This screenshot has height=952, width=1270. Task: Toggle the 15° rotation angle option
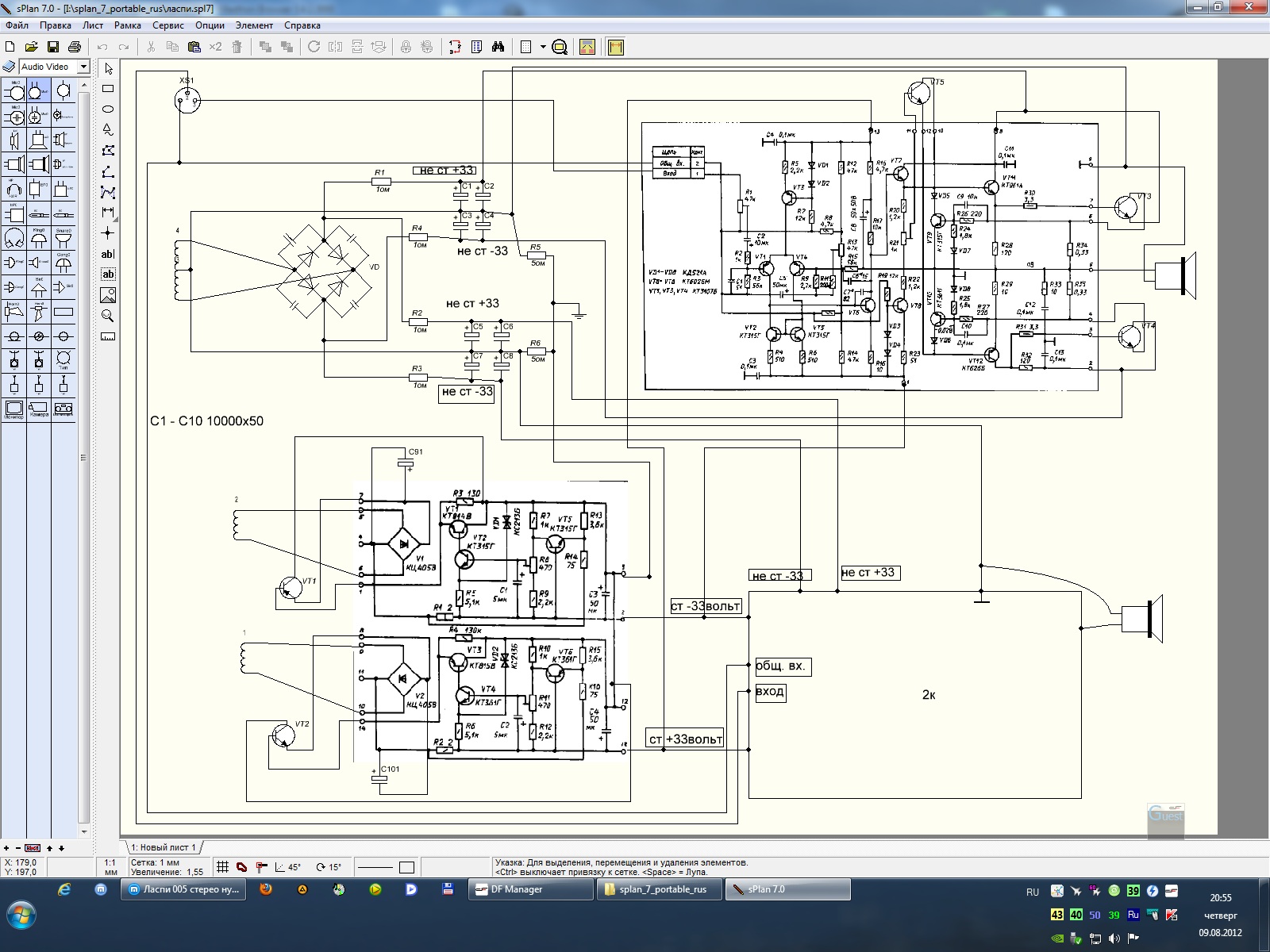329,867
